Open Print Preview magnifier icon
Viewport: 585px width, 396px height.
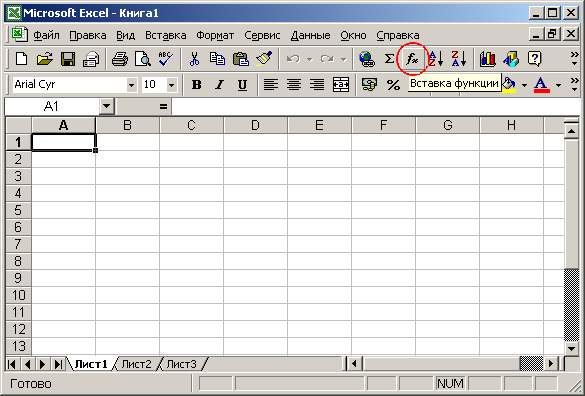point(143,59)
